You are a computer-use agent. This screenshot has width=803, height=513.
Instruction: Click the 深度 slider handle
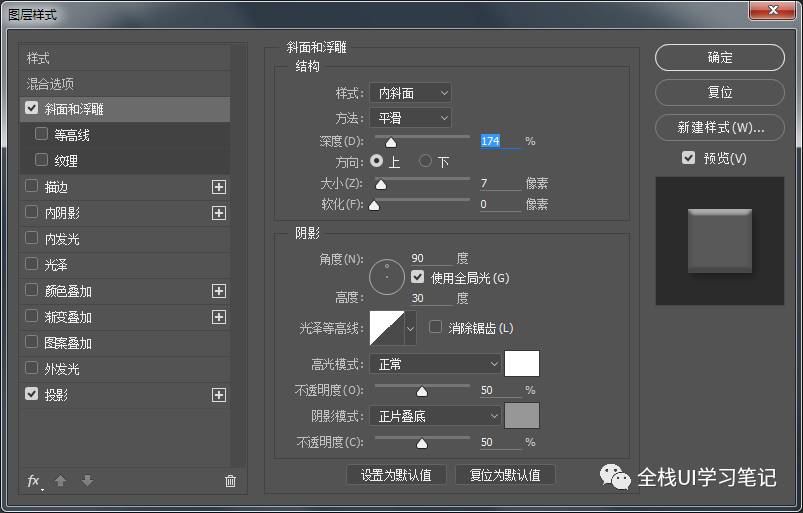point(391,142)
